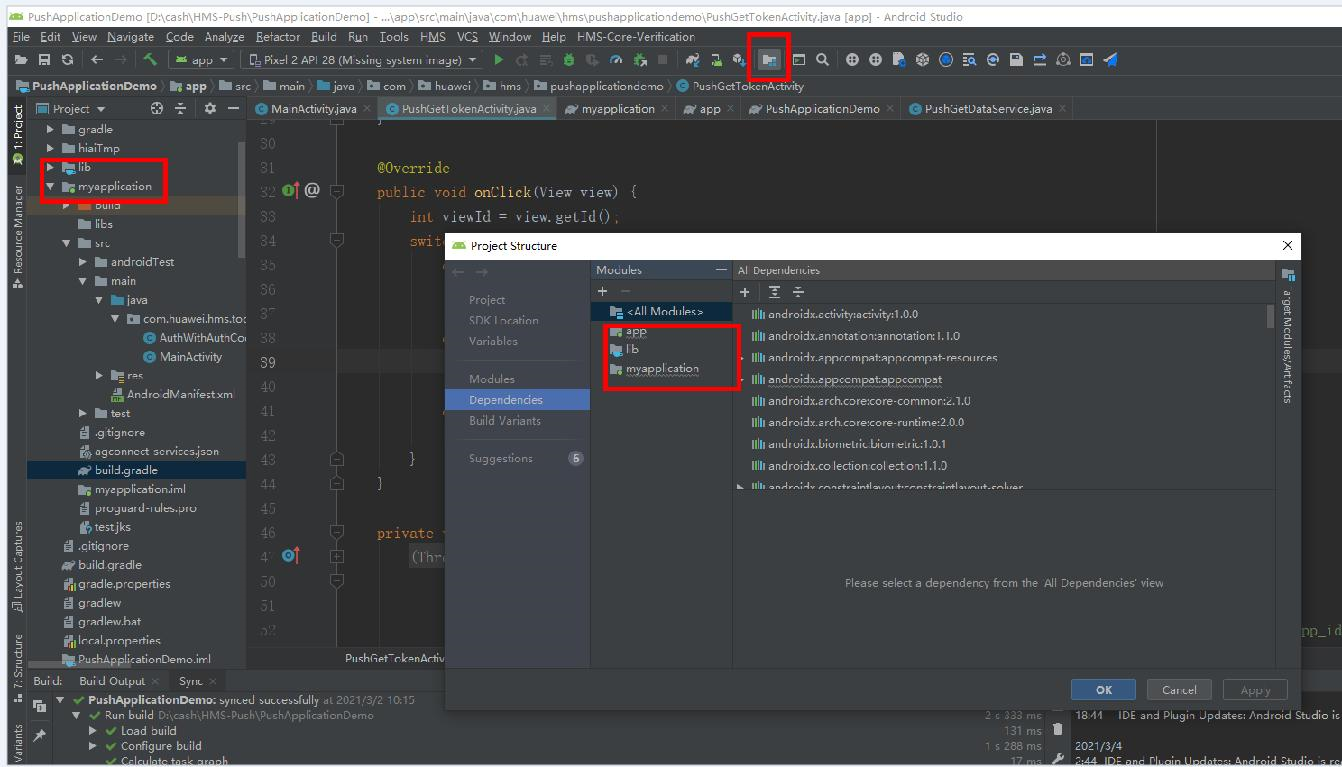The image size is (1342, 767).
Task: Open Project Structure via the highlighted toolbar icon
Action: [x=769, y=59]
